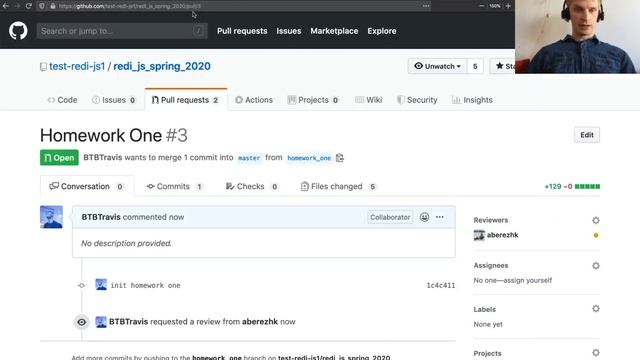Open the Insights tab

tap(472, 100)
